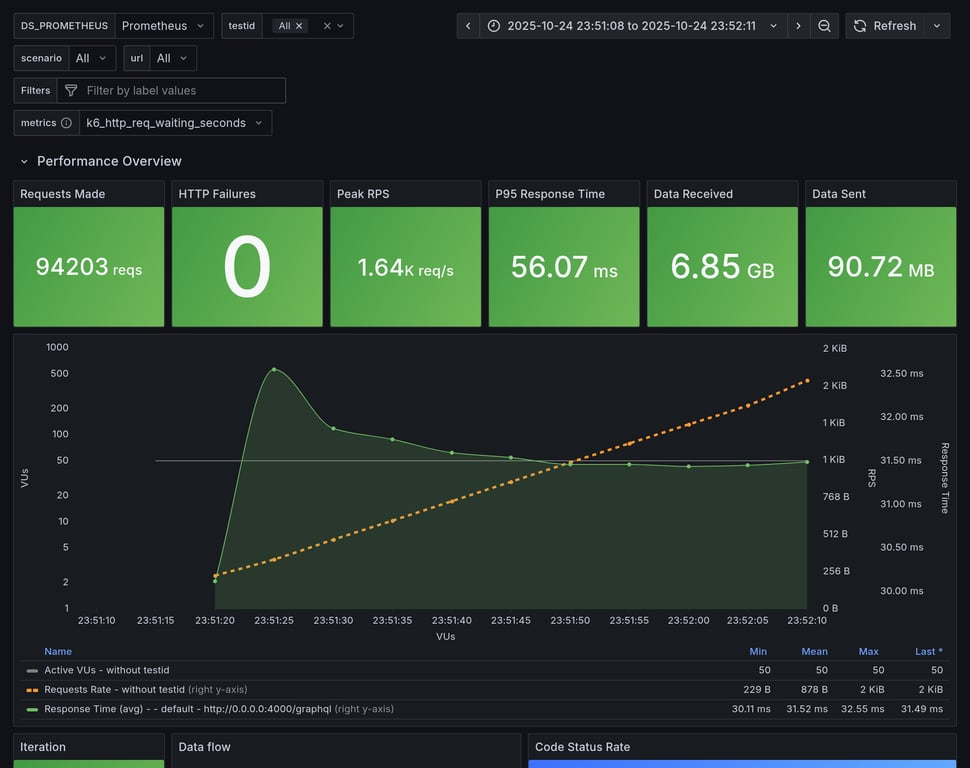The width and height of the screenshot is (970, 768).
Task: Open the DS_PROMETHEUS Prometheus dropdown
Action: (x=163, y=26)
